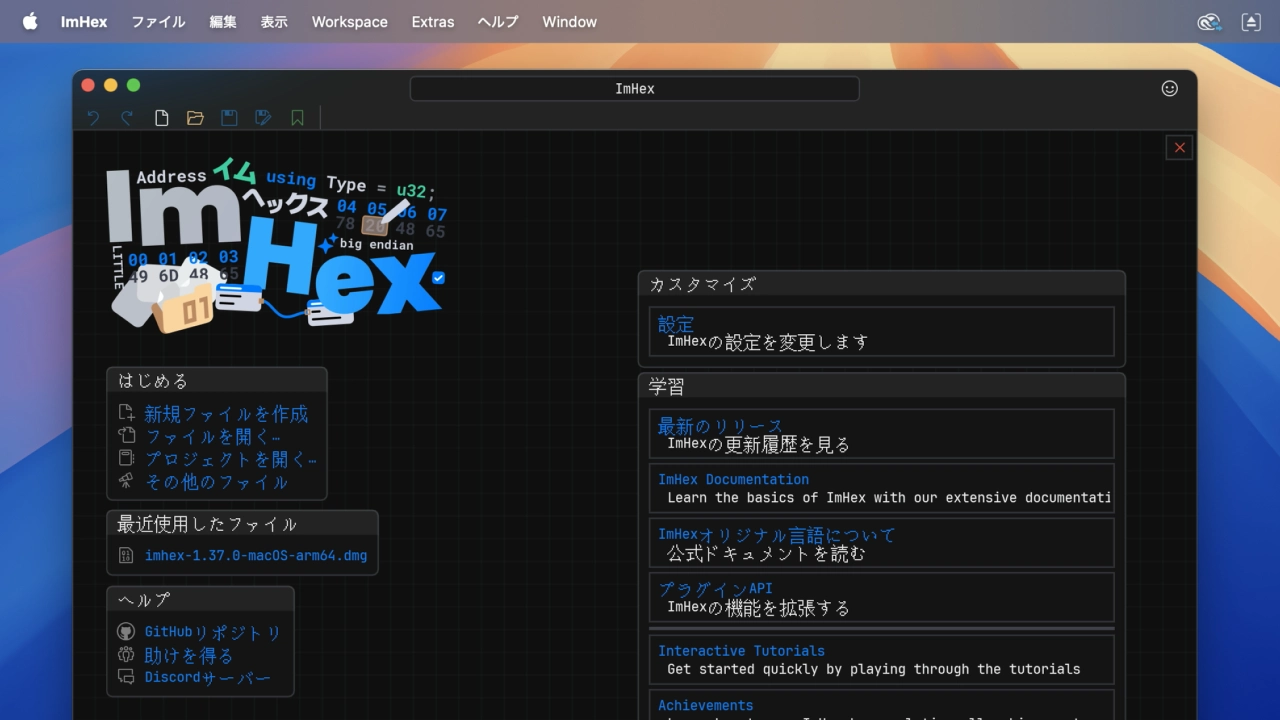
Task: Open プラグインAPI card
Action: 881,597
